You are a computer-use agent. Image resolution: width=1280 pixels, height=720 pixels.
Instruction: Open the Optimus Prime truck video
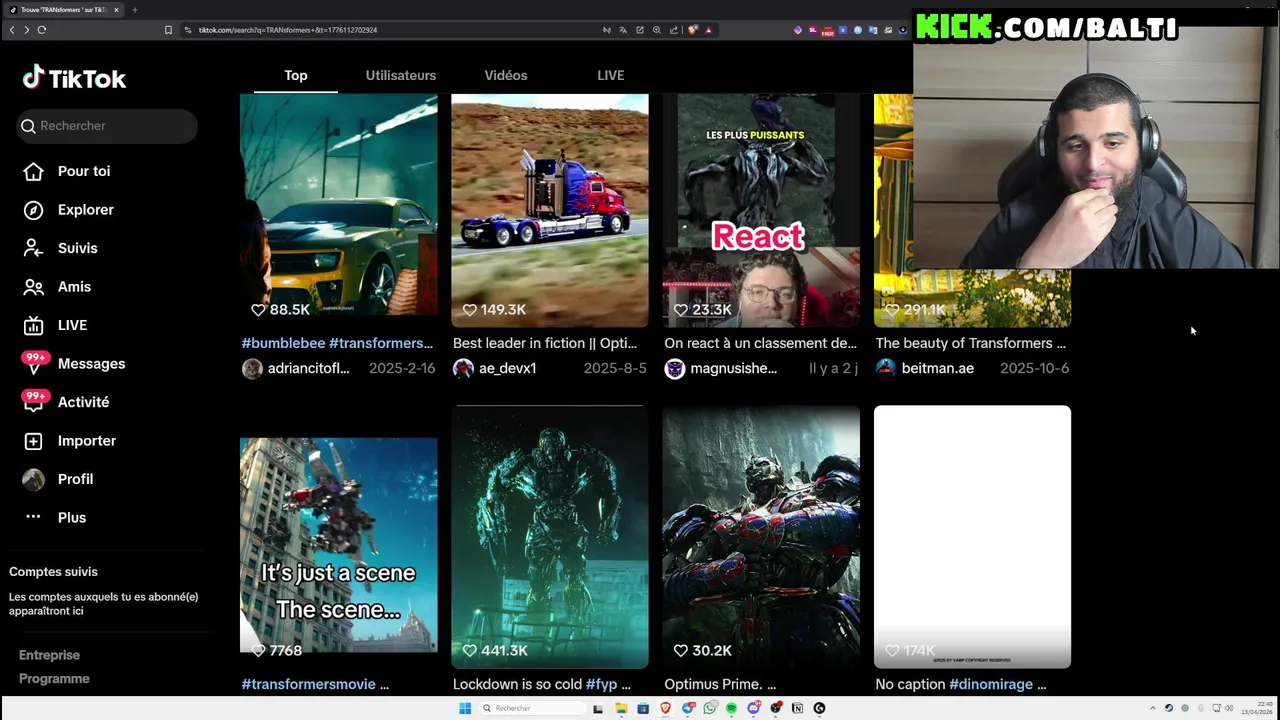[550, 211]
